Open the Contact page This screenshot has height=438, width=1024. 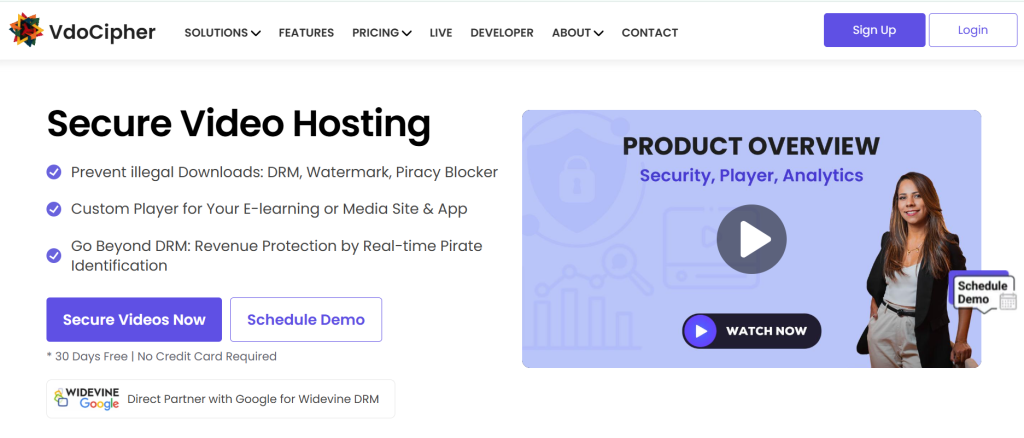tap(650, 33)
